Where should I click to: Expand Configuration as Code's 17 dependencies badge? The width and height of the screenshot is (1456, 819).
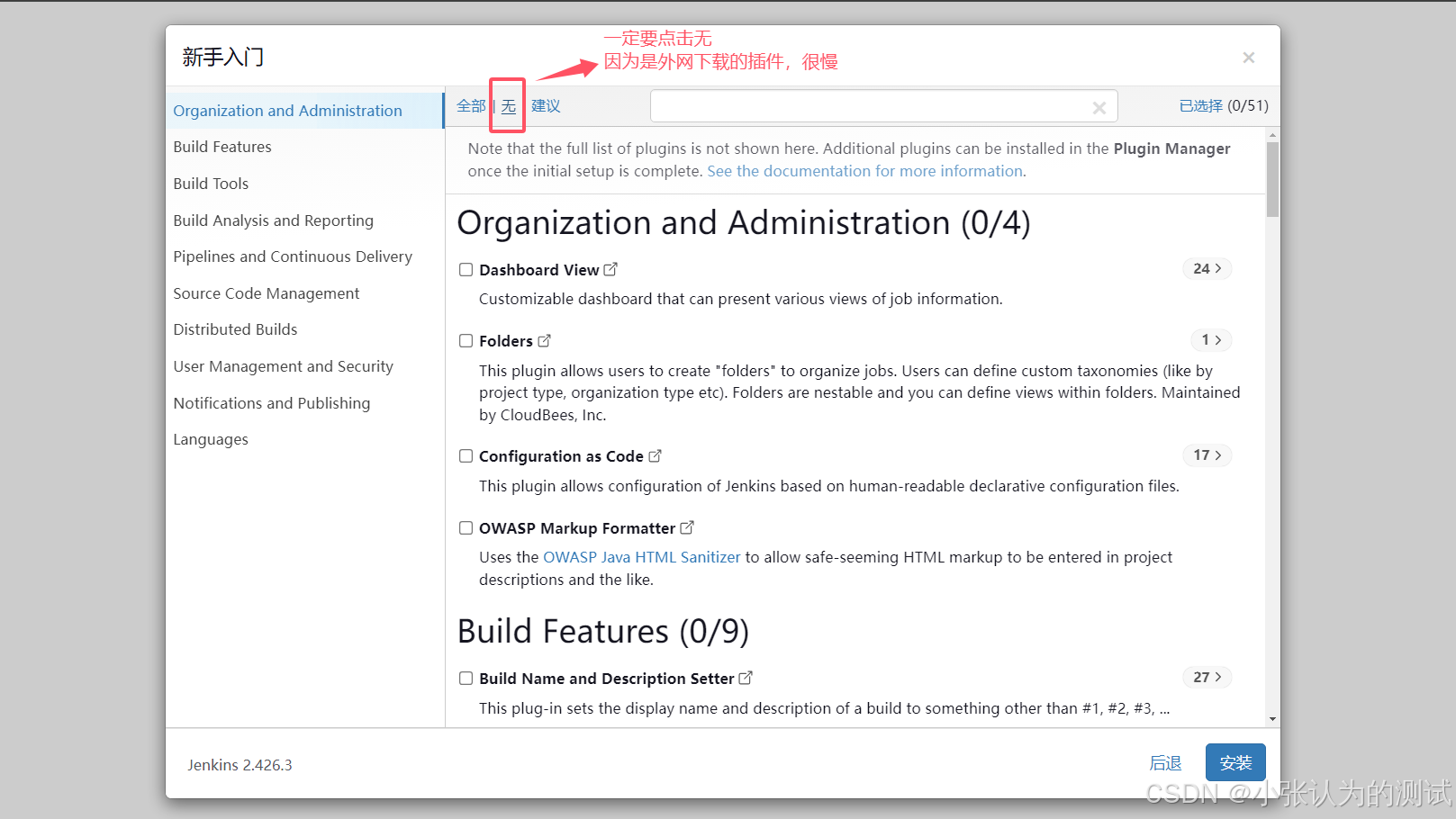1207,454
